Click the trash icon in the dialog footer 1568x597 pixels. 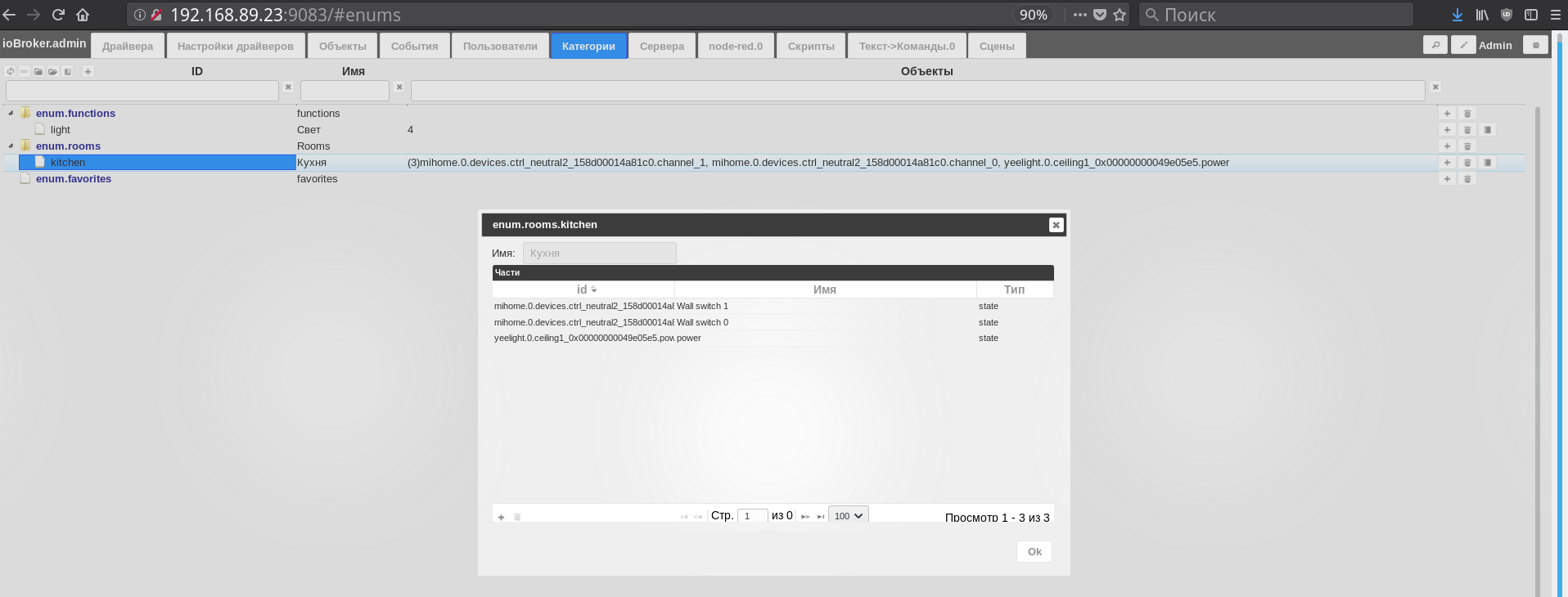pos(517,517)
